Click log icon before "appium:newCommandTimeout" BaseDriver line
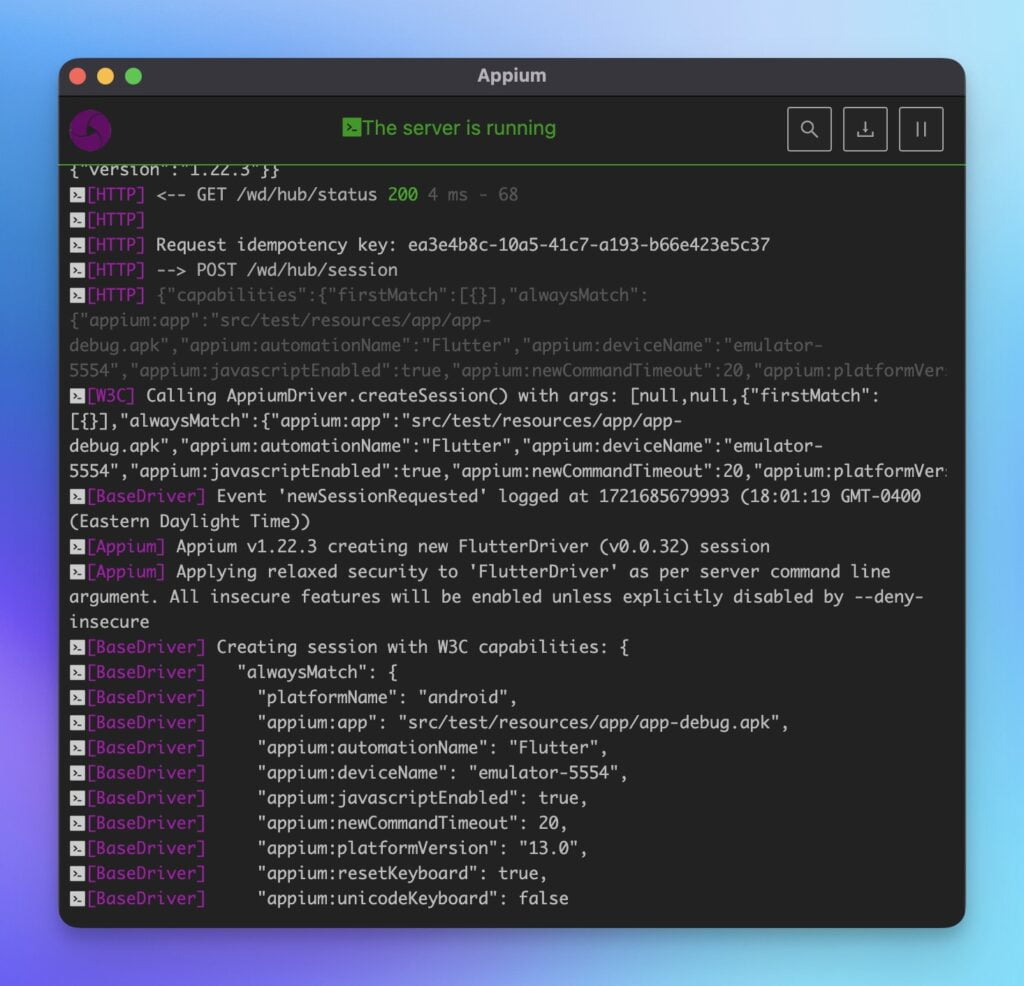Screen dimensions: 1024x986 click(x=77, y=823)
